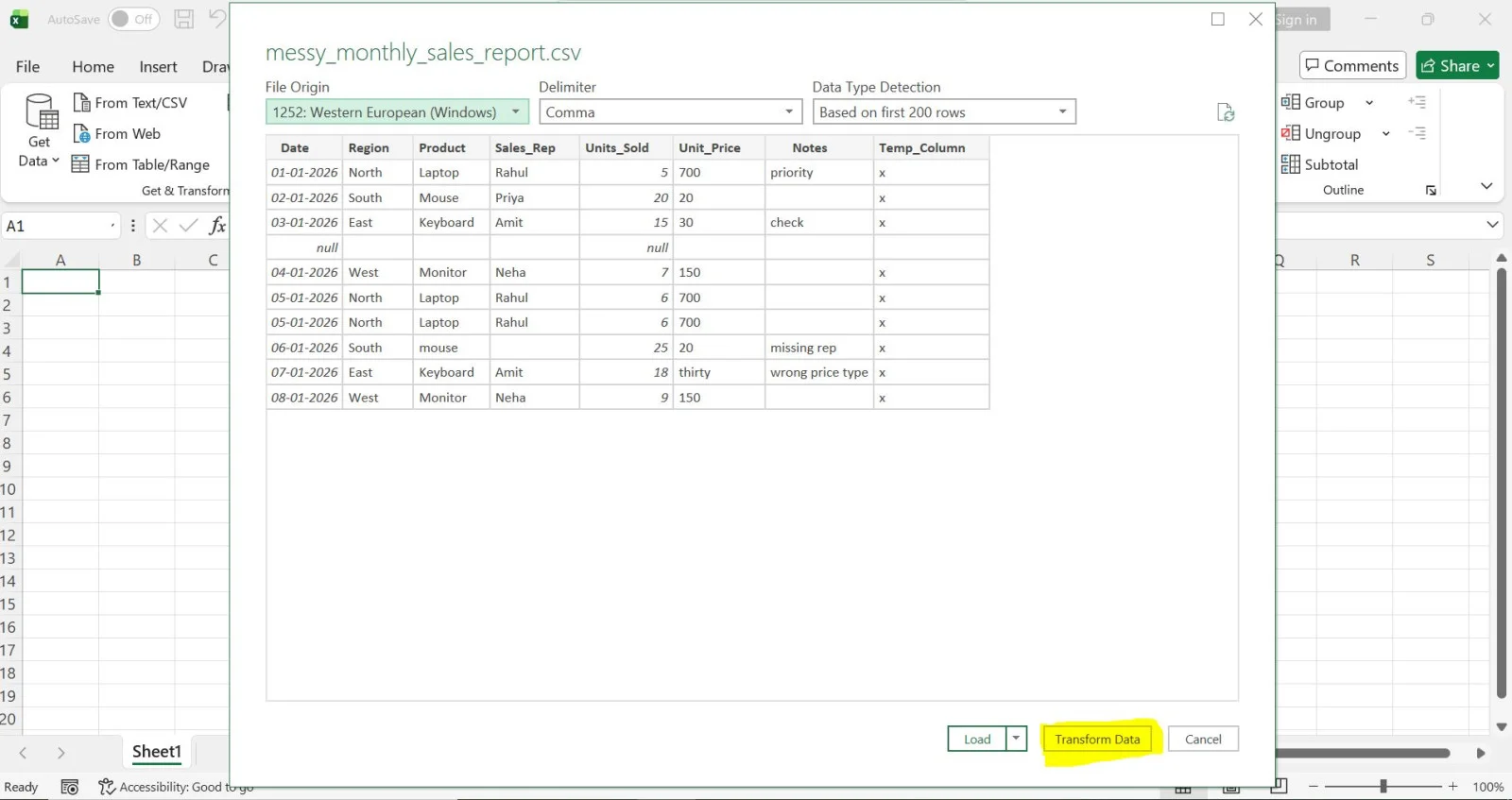Screen dimensions: 1512x800
Task: Click the Select All corner triangle
Action: (x=12, y=260)
